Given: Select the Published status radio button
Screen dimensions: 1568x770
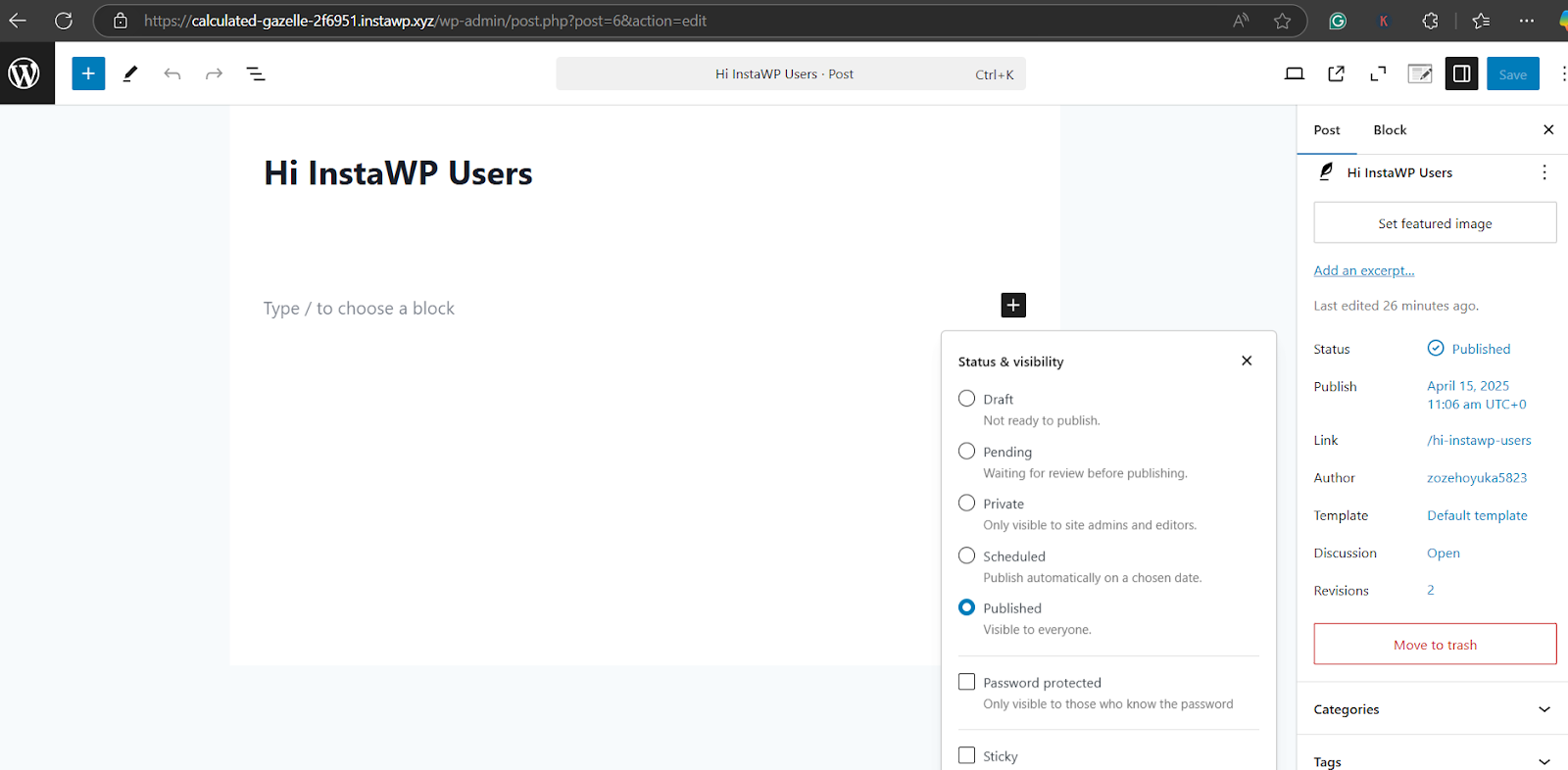Looking at the screenshot, I should (x=966, y=607).
